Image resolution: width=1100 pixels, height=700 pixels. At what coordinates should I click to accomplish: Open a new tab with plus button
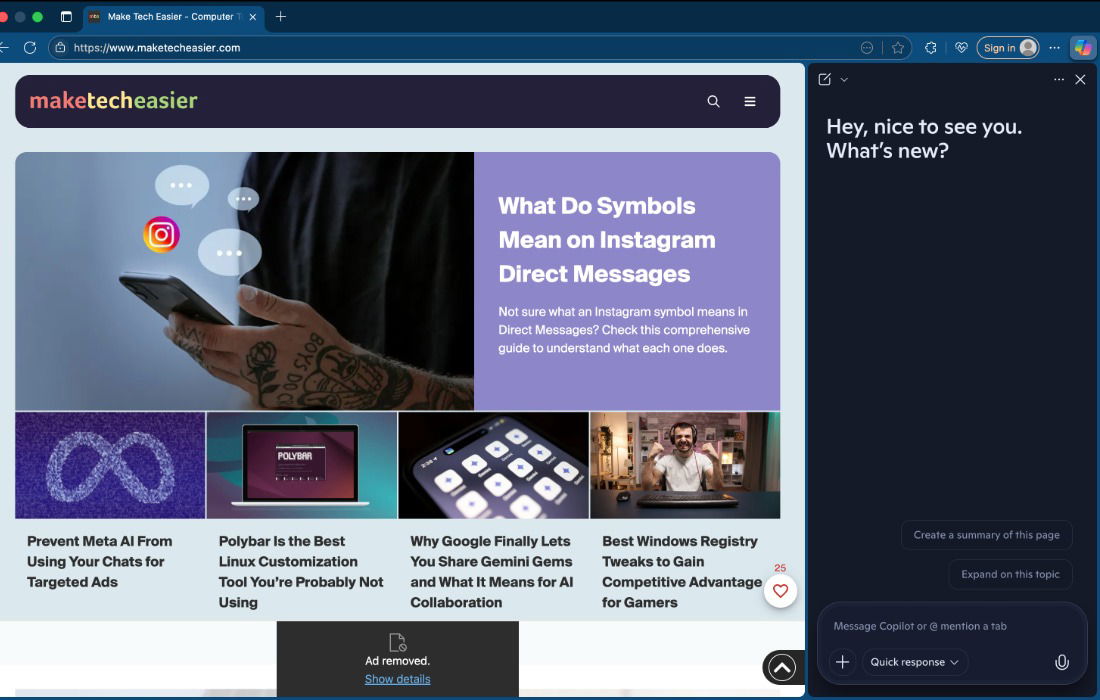[x=281, y=17]
